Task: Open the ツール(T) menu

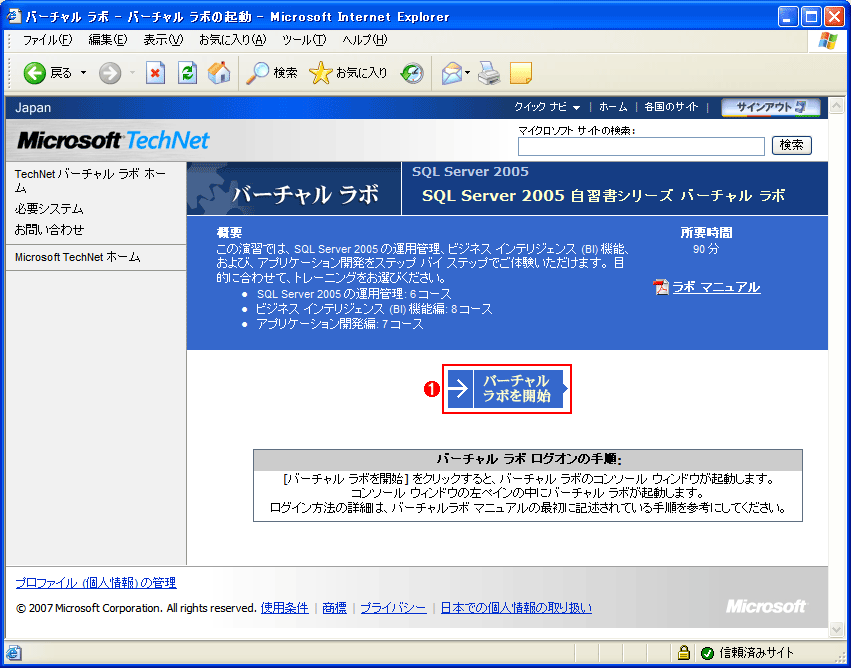Action: pyautogui.click(x=304, y=40)
